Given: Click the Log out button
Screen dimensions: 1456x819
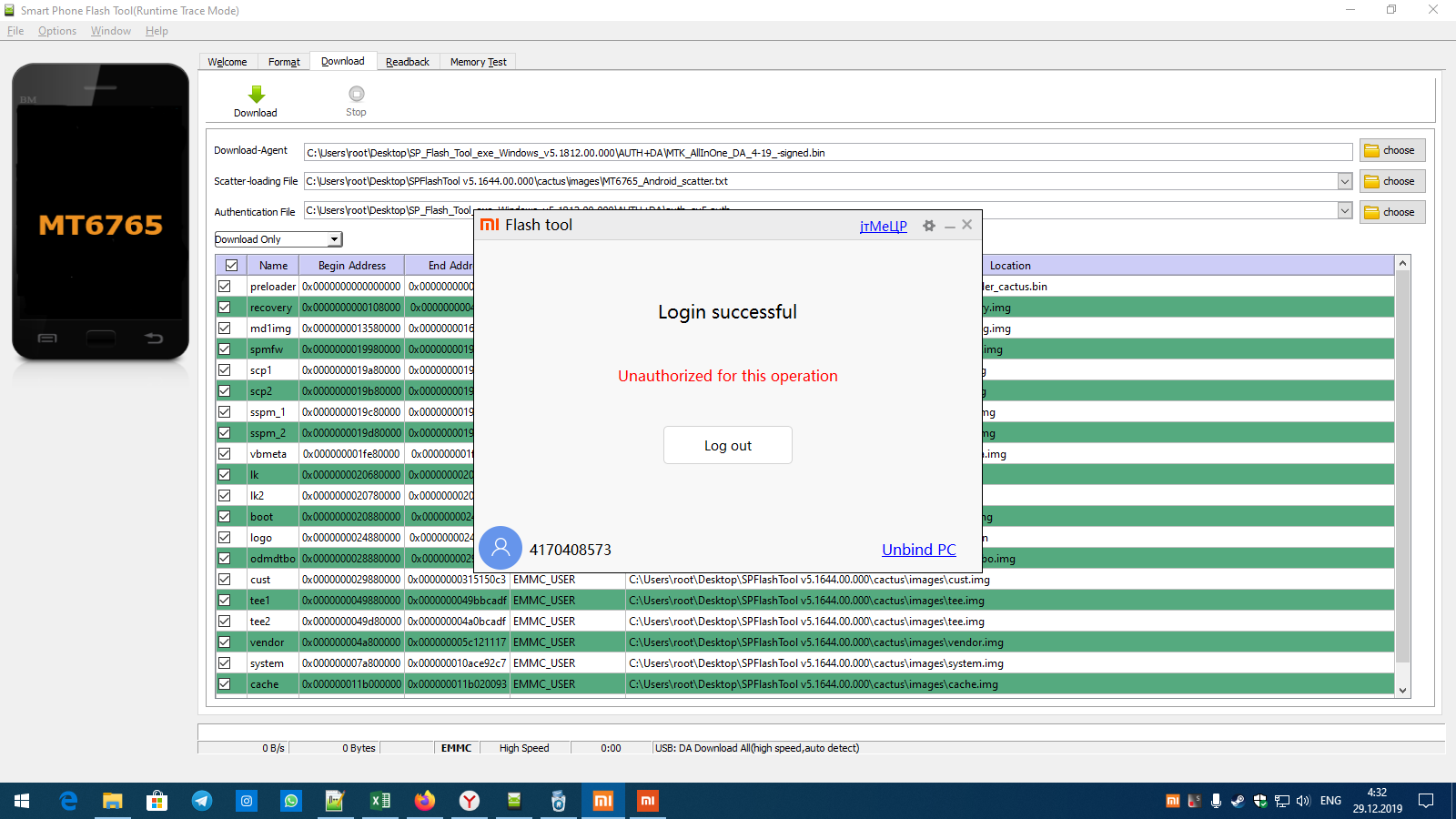Looking at the screenshot, I should [x=728, y=445].
